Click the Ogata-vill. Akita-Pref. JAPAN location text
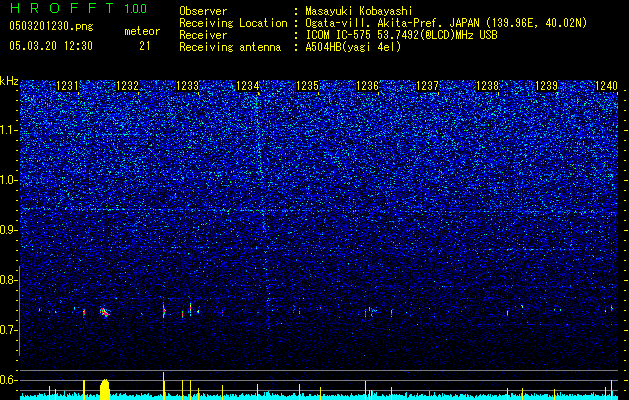Screen dimensions: 629x400 point(446,23)
